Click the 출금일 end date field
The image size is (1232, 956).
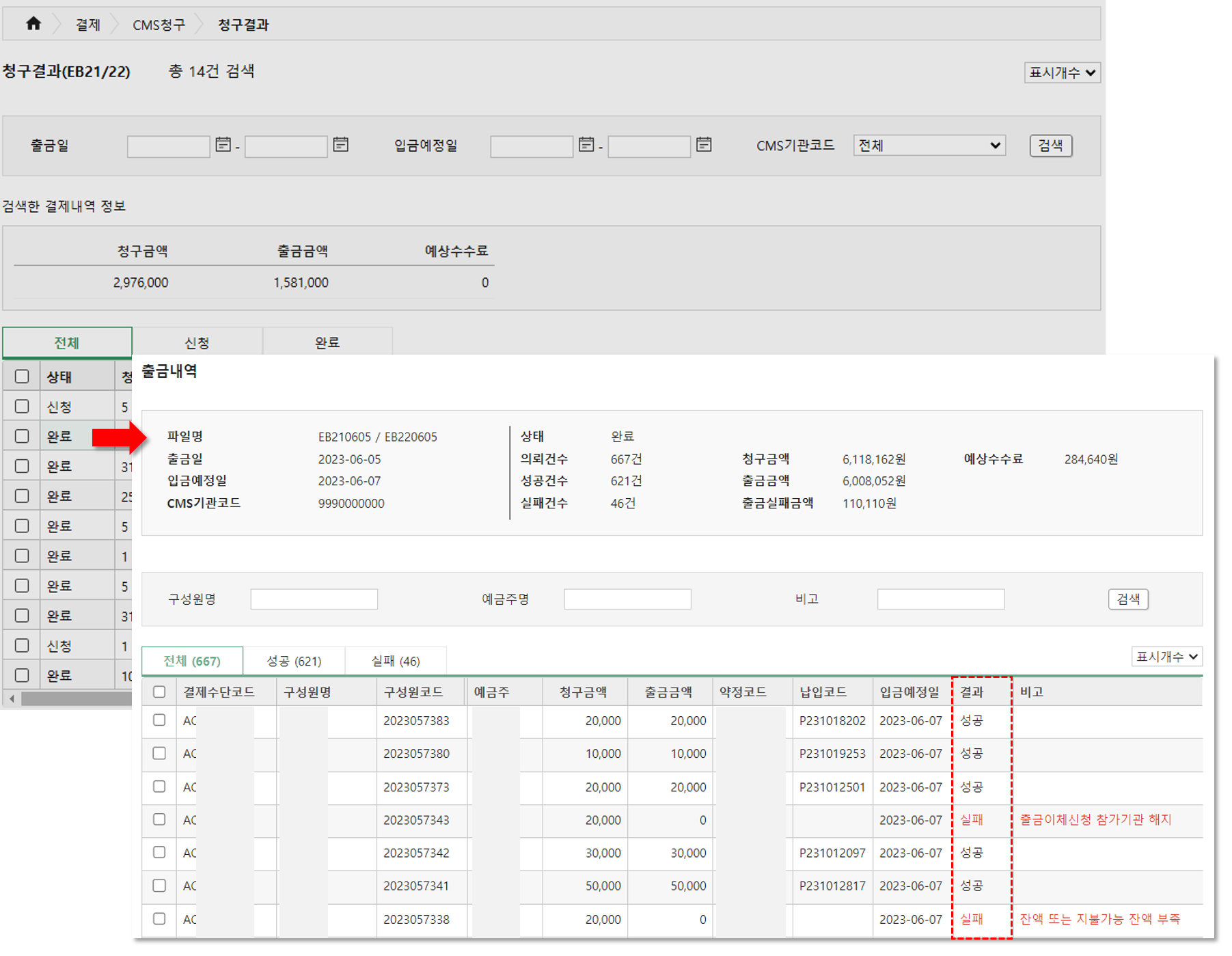(286, 146)
